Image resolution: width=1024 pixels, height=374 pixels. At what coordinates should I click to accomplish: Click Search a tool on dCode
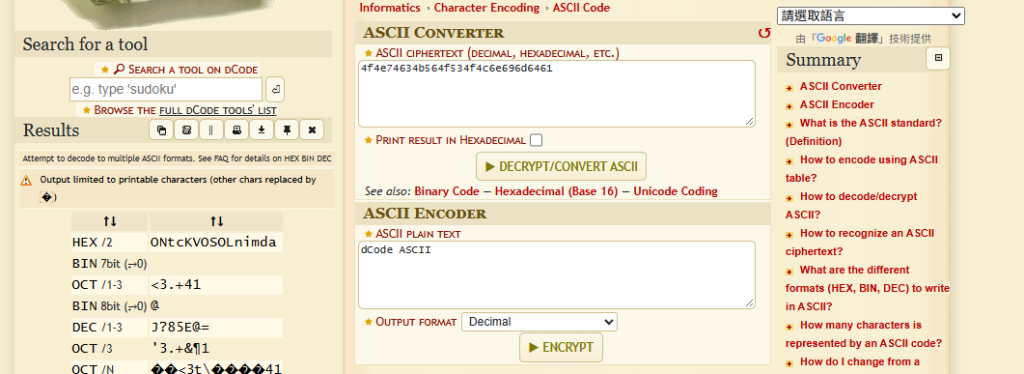(x=186, y=69)
